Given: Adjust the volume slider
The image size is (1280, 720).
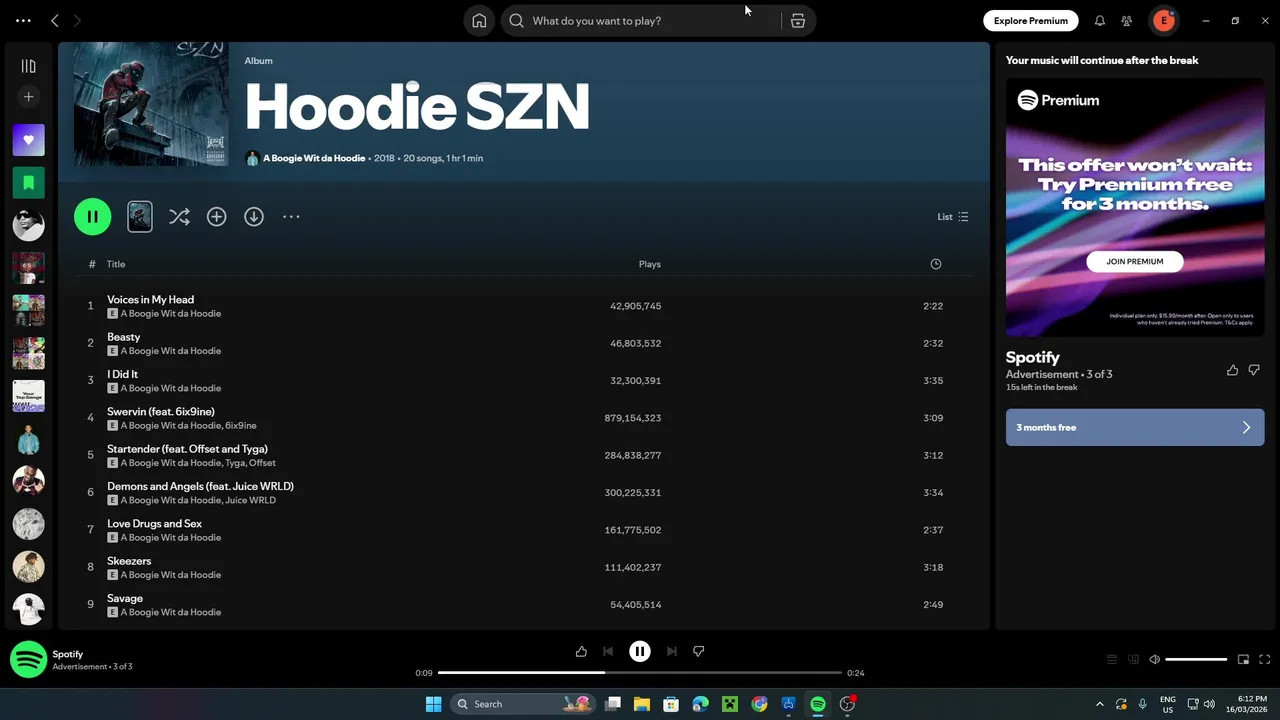Looking at the screenshot, I should [x=1196, y=660].
